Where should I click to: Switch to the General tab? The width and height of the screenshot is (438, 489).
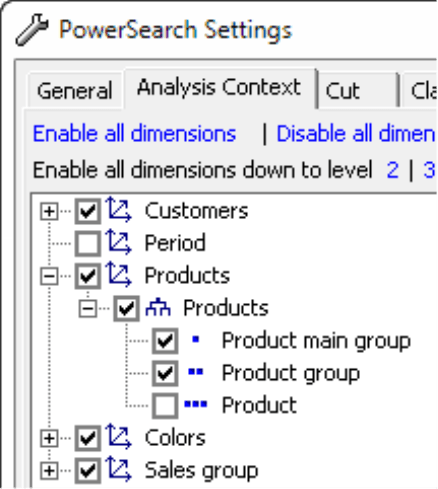coord(75,90)
